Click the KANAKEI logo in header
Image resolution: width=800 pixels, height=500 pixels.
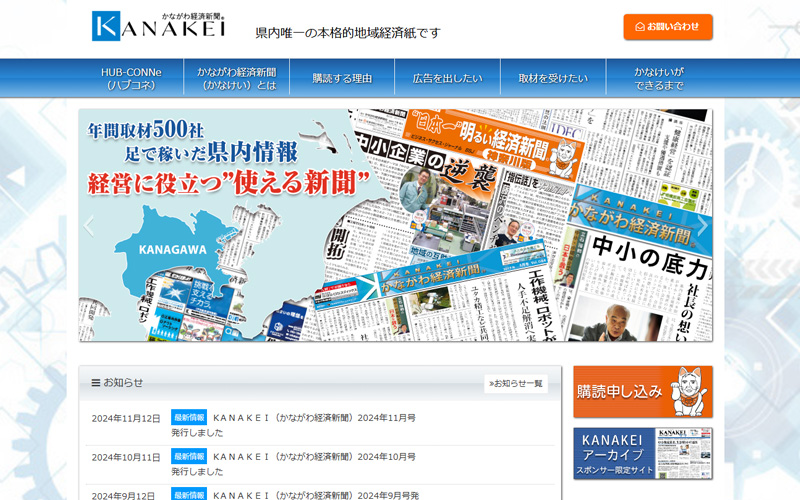coord(159,26)
